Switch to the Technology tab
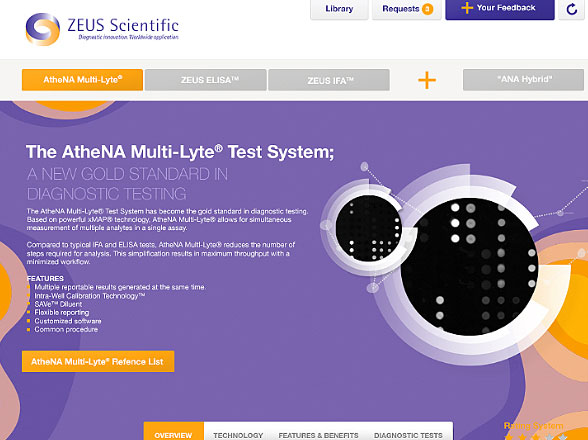 238,435
